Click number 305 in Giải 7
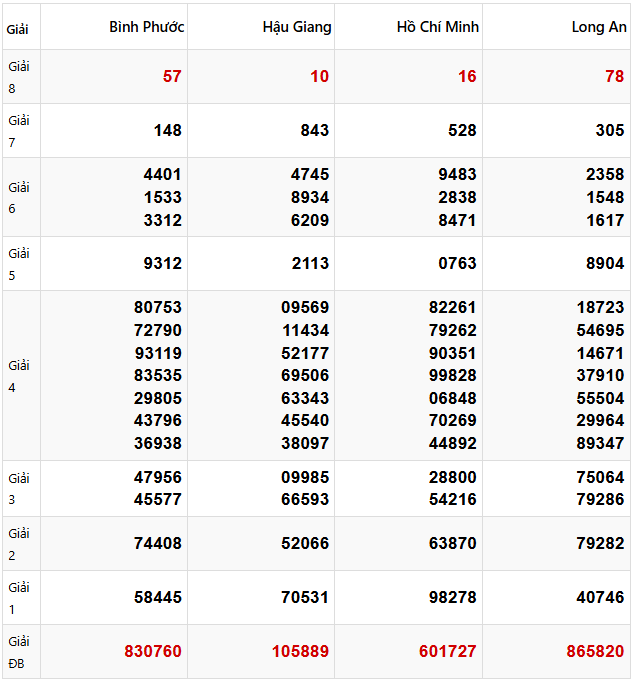Screen dimensions: 633x682 coord(610,130)
